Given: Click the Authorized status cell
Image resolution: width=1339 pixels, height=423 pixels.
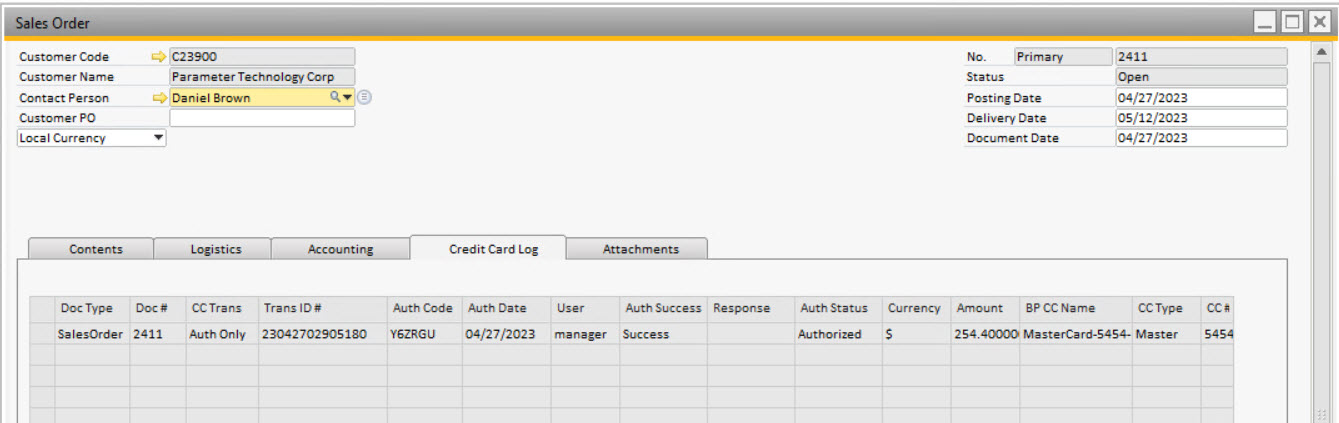Looking at the screenshot, I should coord(838,334).
